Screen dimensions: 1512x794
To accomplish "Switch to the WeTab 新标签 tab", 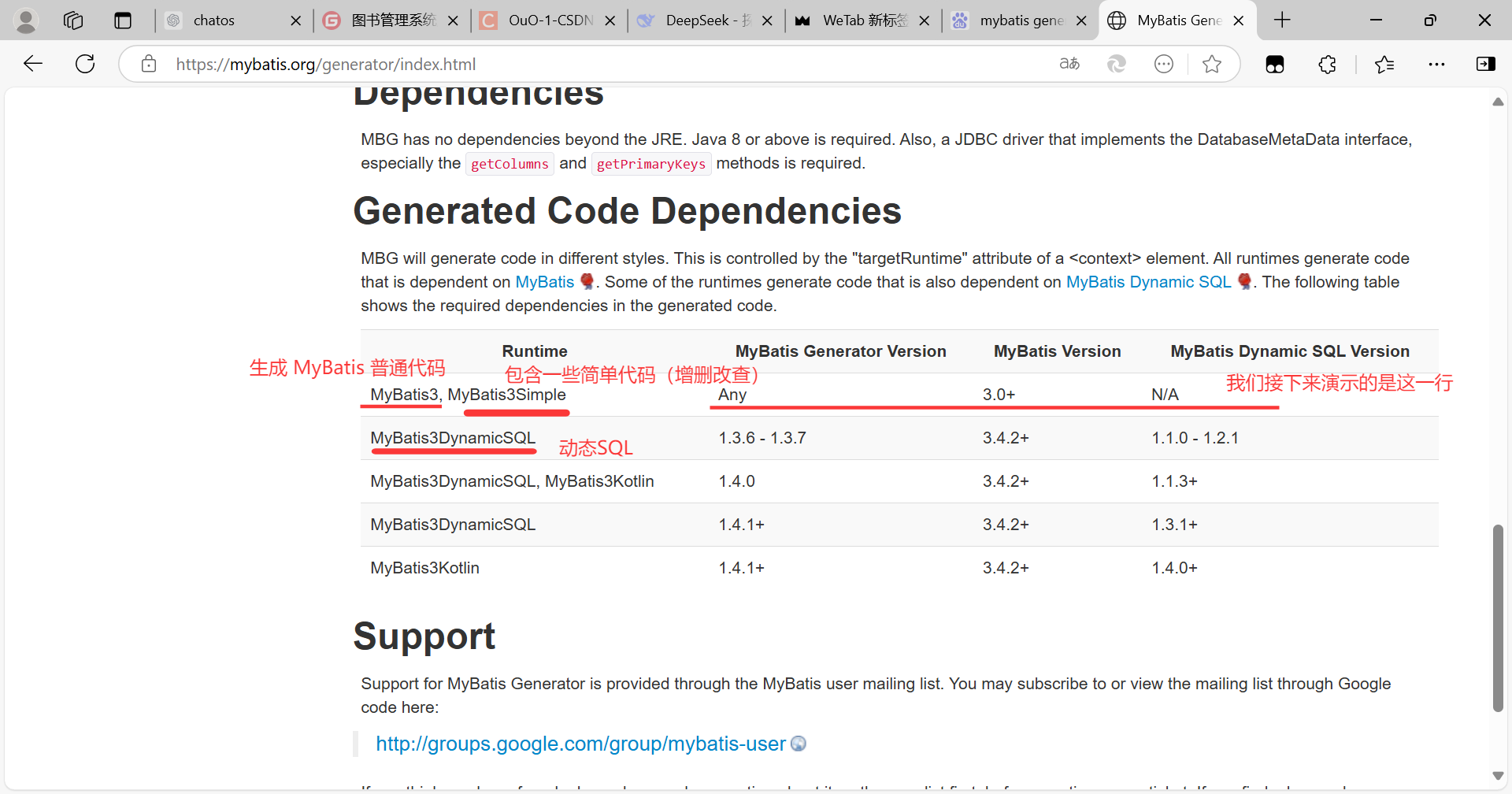I will 863,20.
